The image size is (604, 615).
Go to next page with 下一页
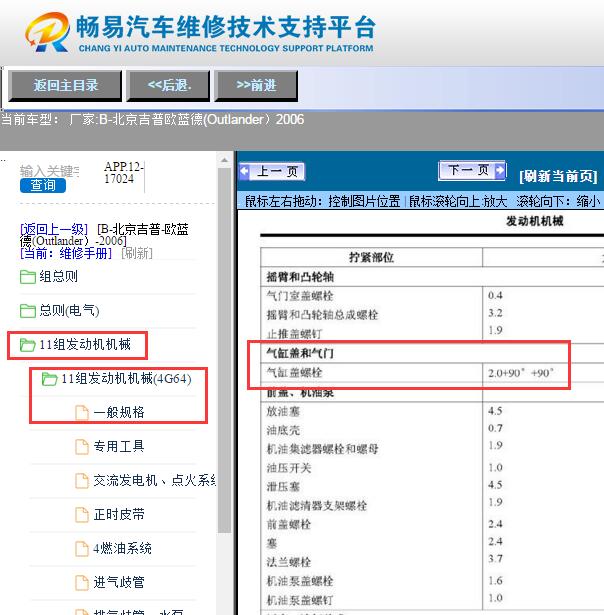[472, 170]
